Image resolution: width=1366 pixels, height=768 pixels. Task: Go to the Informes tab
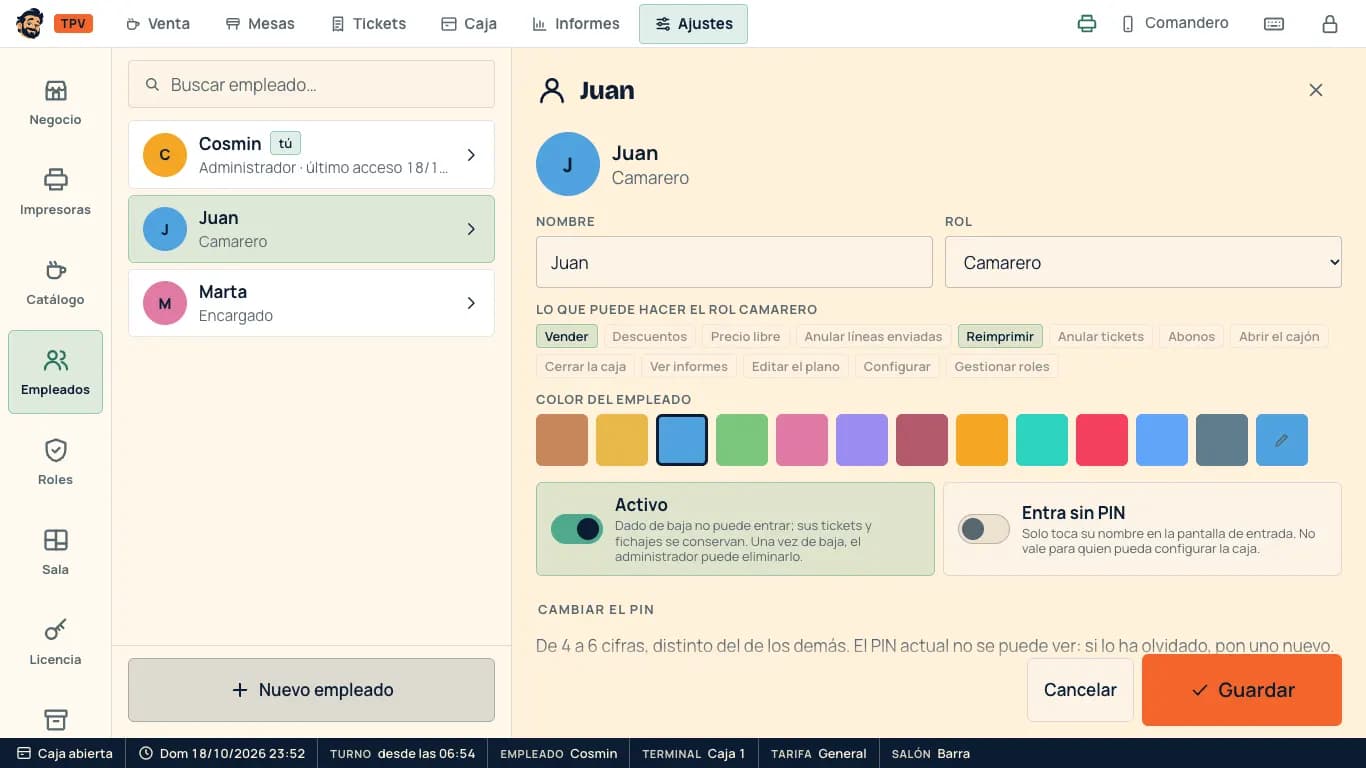pyautogui.click(x=576, y=24)
